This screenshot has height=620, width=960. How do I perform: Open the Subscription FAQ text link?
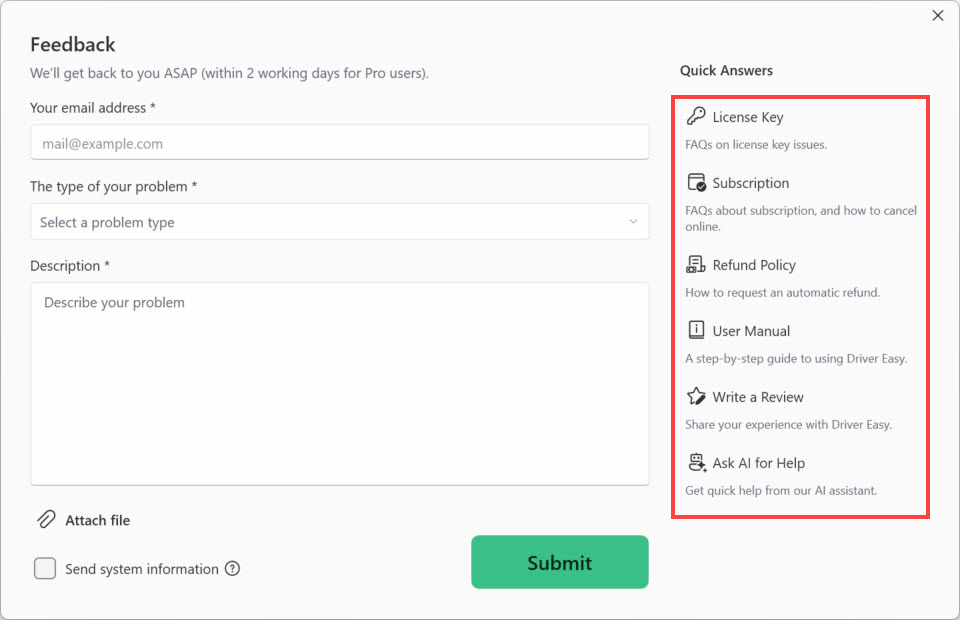tap(751, 183)
